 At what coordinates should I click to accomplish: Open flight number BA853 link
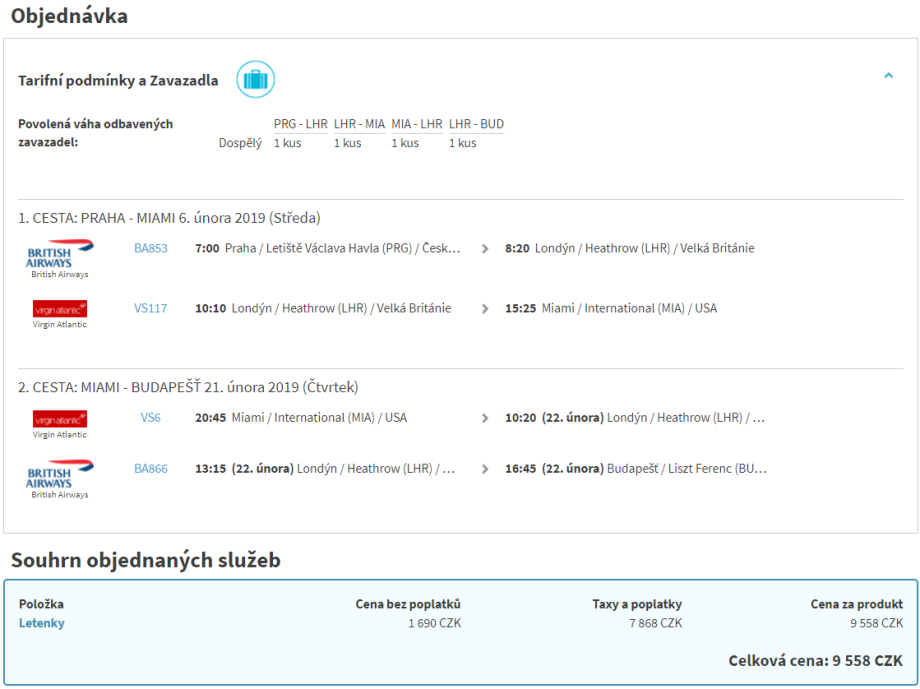151,248
